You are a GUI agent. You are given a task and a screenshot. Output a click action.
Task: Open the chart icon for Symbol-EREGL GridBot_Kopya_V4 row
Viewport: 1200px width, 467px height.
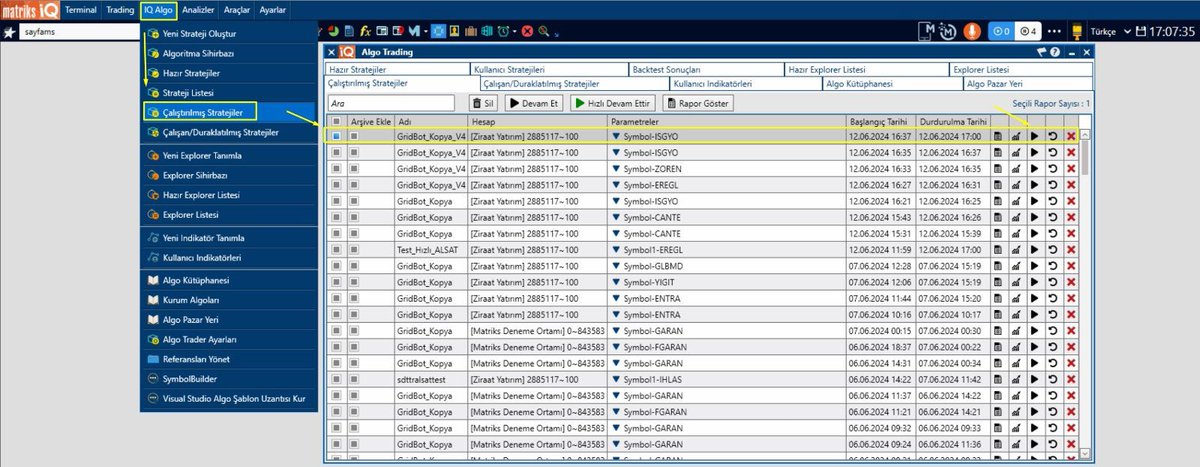coord(1016,184)
